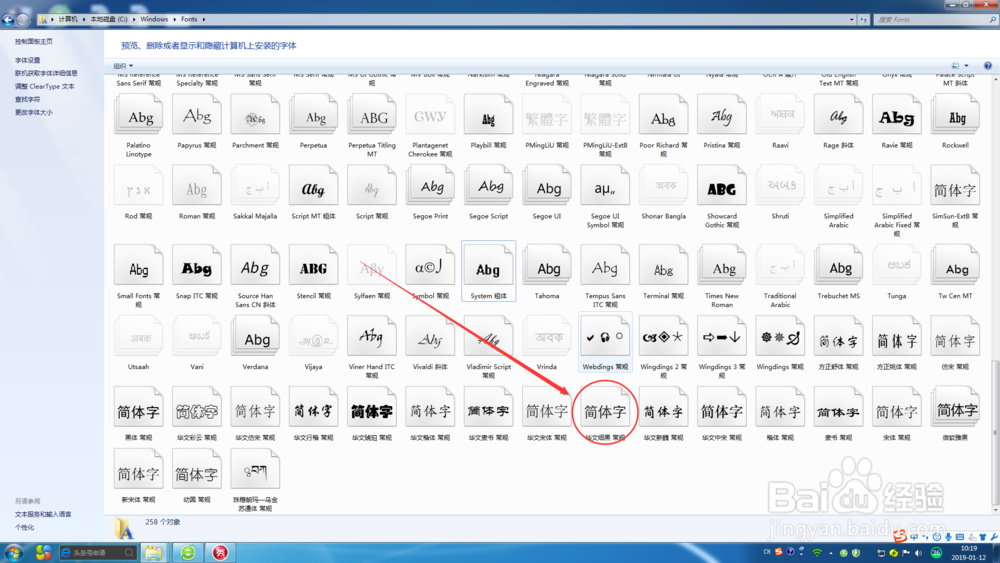Select the Webdings font icon
Screen dimensions: 1000x563
tap(605, 337)
